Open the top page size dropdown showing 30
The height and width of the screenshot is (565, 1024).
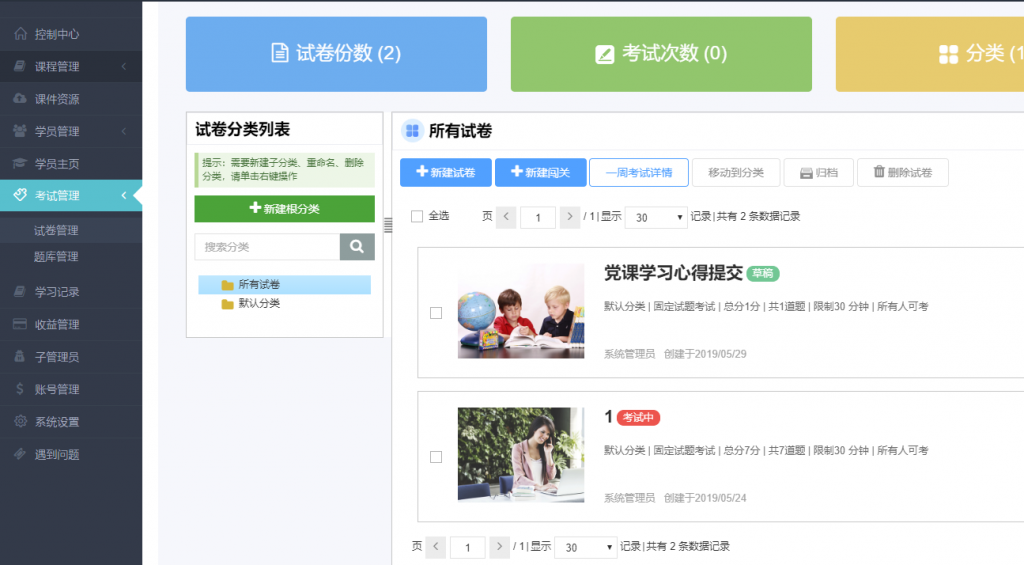click(x=656, y=218)
